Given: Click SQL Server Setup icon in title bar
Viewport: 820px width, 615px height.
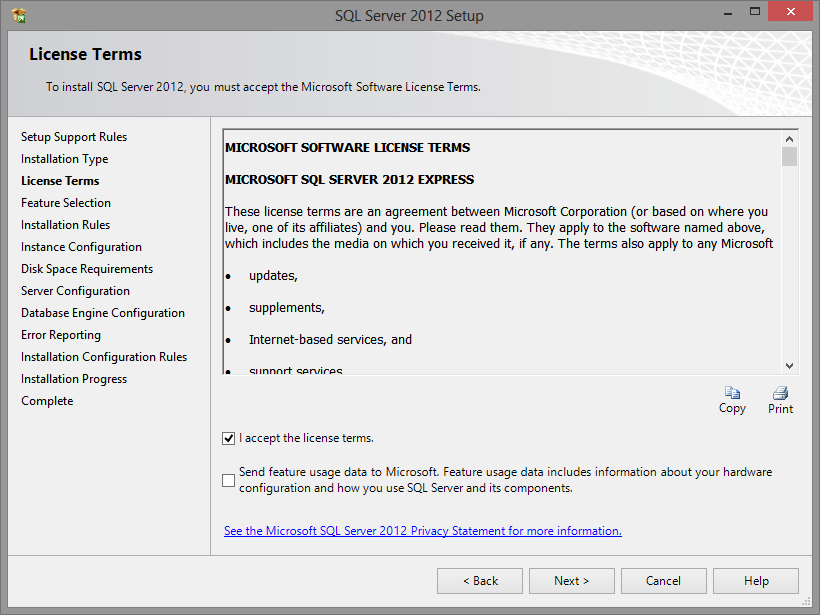Looking at the screenshot, I should [x=18, y=15].
